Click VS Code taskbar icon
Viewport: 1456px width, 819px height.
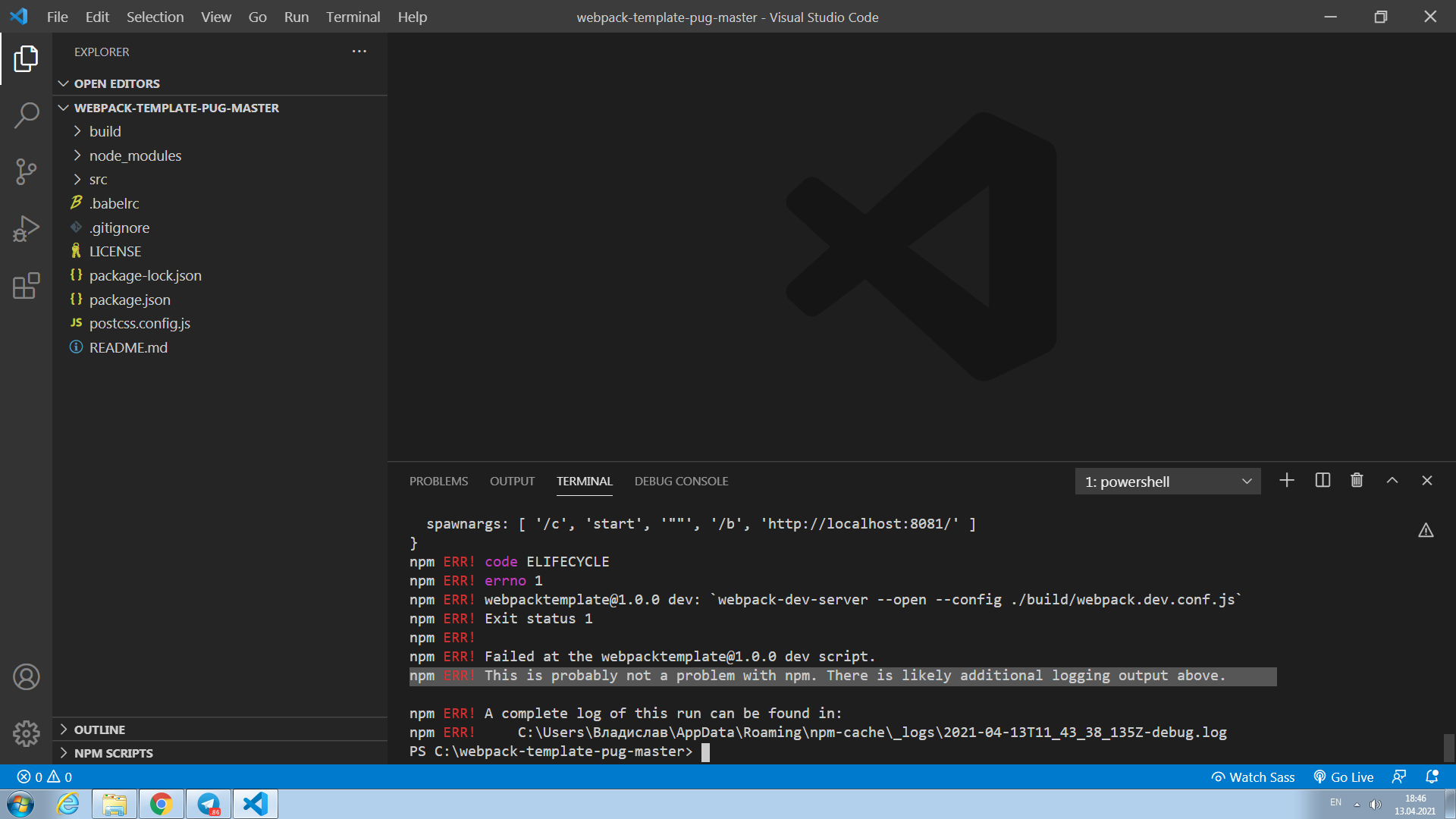point(256,804)
